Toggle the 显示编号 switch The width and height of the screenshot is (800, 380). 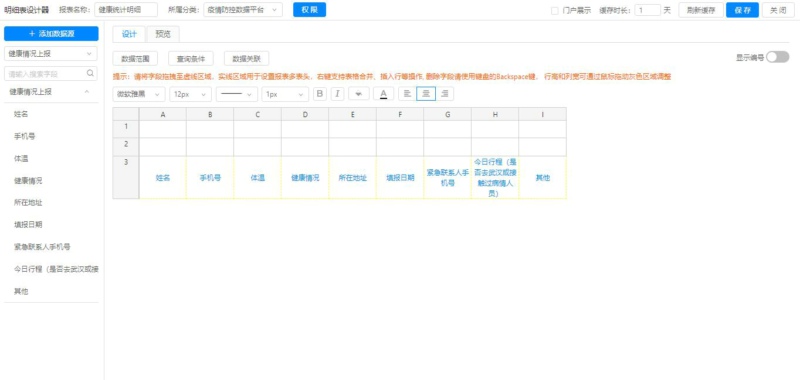point(777,57)
